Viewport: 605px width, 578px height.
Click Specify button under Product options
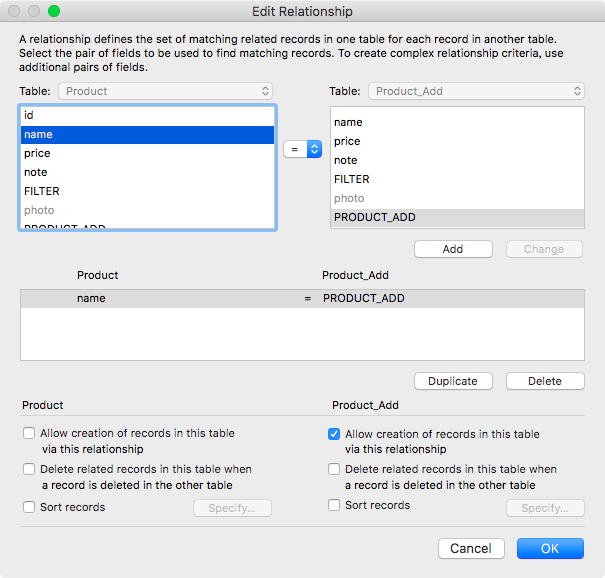coord(232,508)
